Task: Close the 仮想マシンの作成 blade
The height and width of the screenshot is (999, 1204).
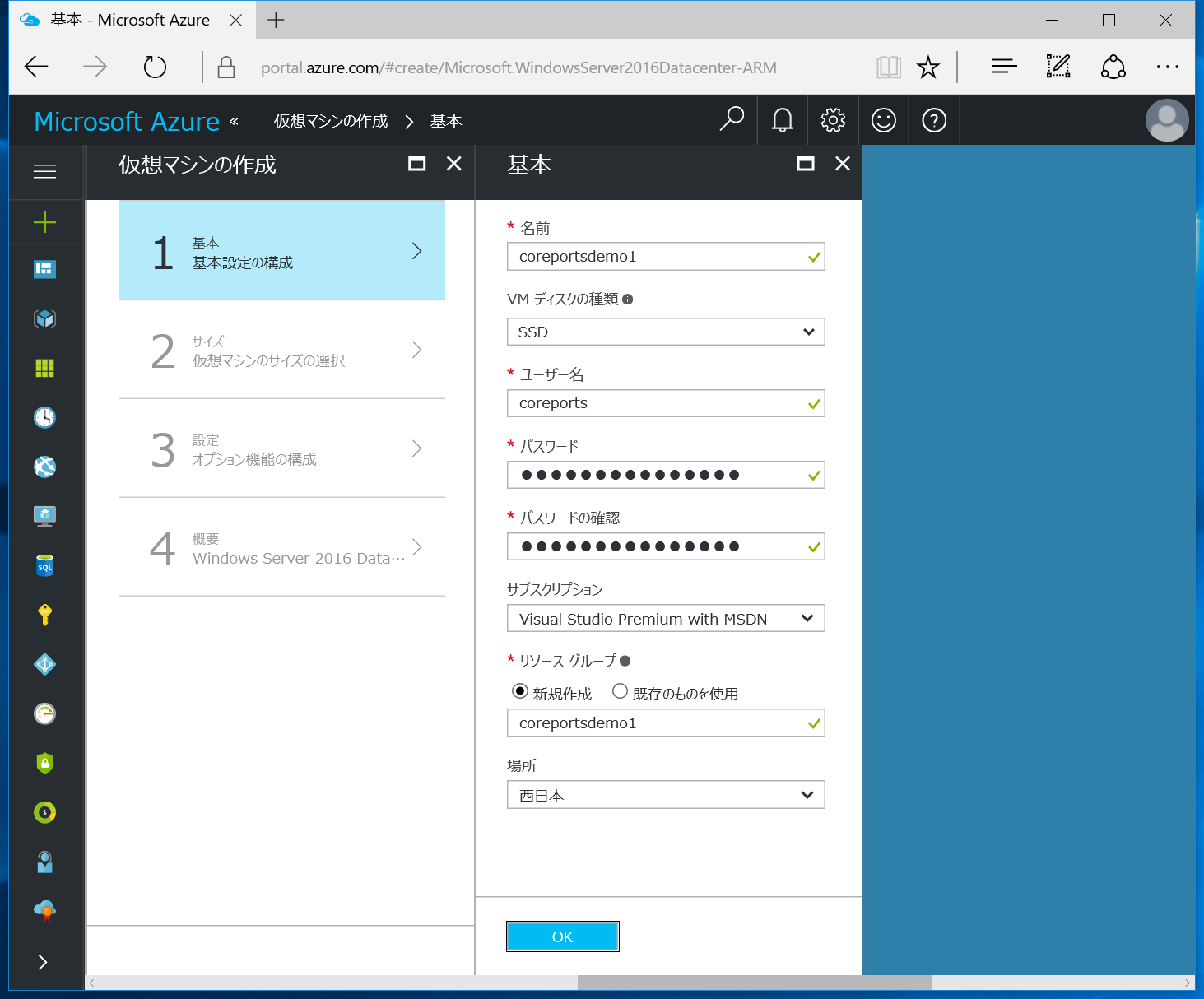Action: (453, 164)
